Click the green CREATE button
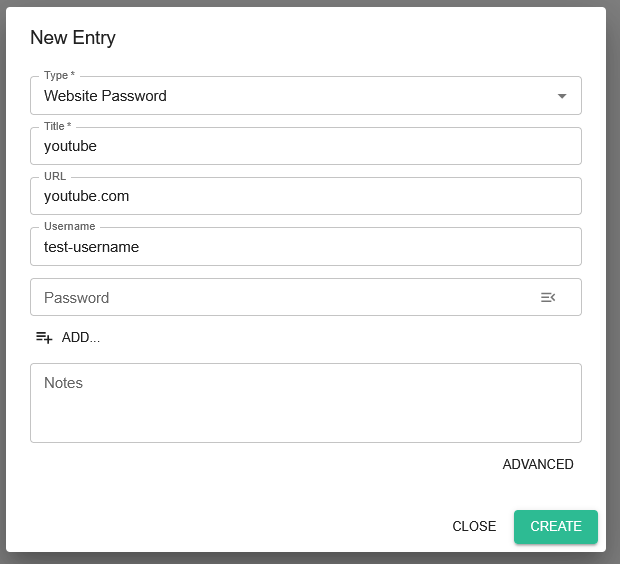Screen dimensions: 620x564 pyautogui.click(x=556, y=526)
